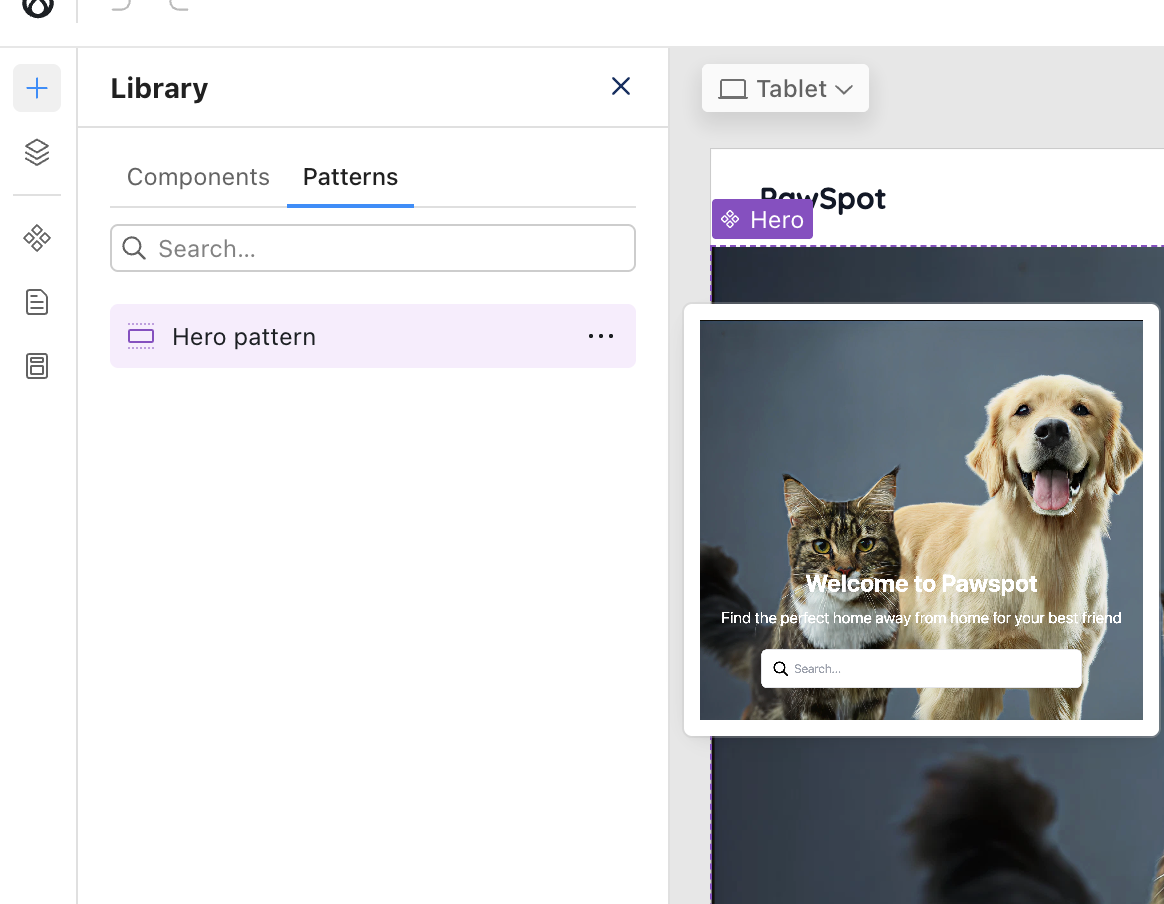This screenshot has height=904, width=1164.
Task: Click the app logo in top-left corner
Action: click(38, 8)
